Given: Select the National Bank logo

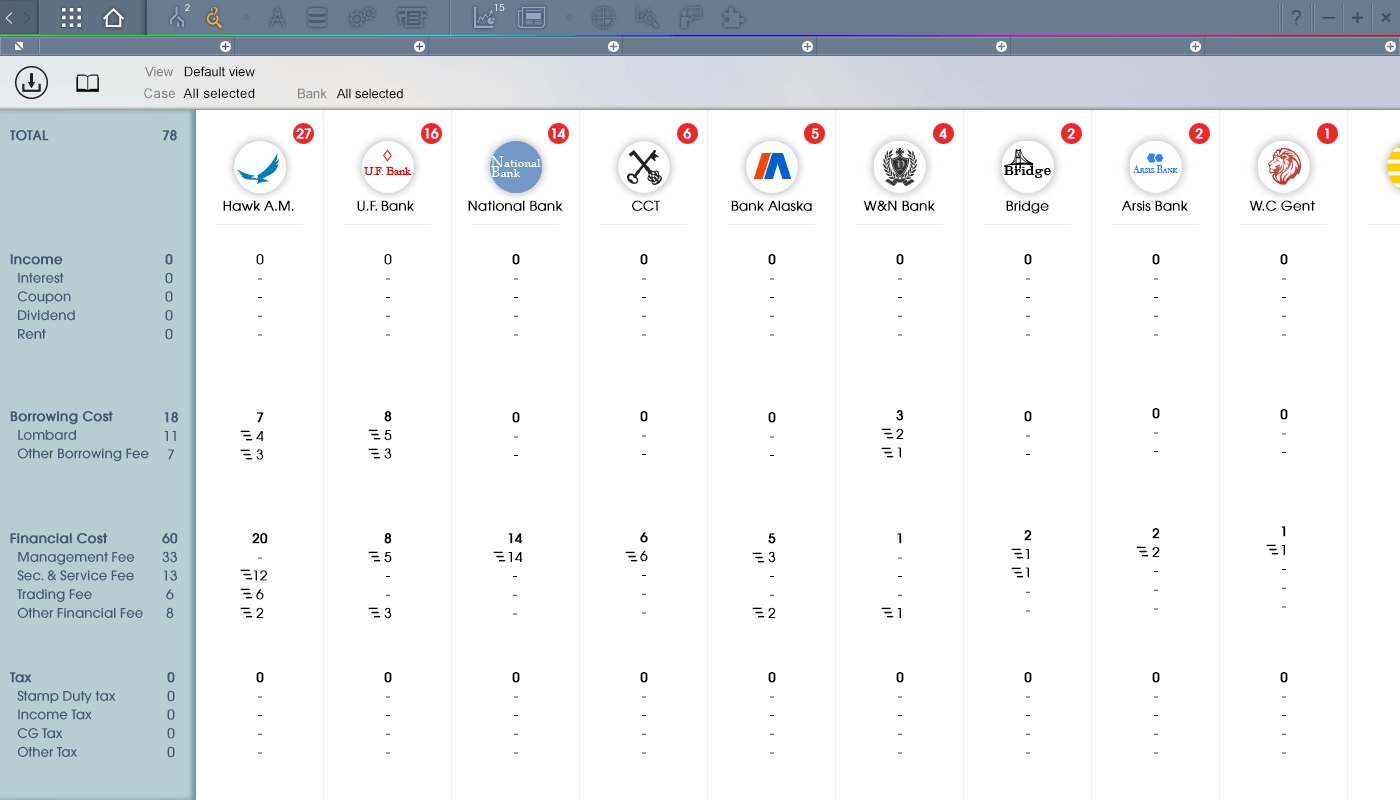Looking at the screenshot, I should 516,166.
